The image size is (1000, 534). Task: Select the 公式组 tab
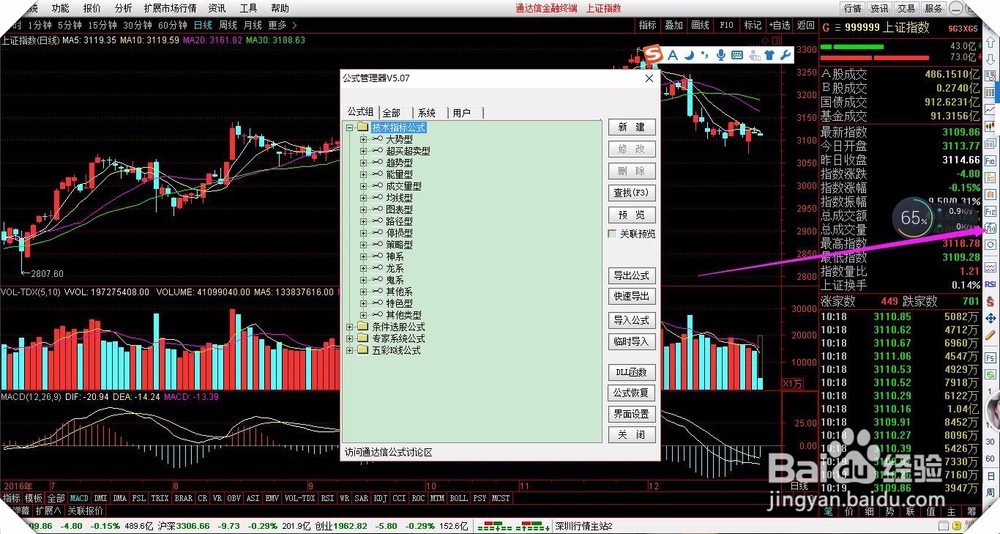pos(360,112)
